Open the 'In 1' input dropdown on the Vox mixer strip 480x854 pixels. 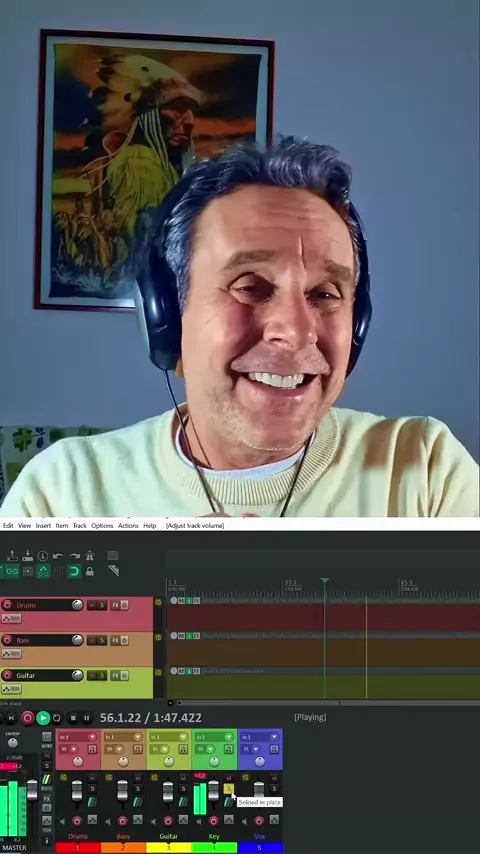[x=260, y=737]
